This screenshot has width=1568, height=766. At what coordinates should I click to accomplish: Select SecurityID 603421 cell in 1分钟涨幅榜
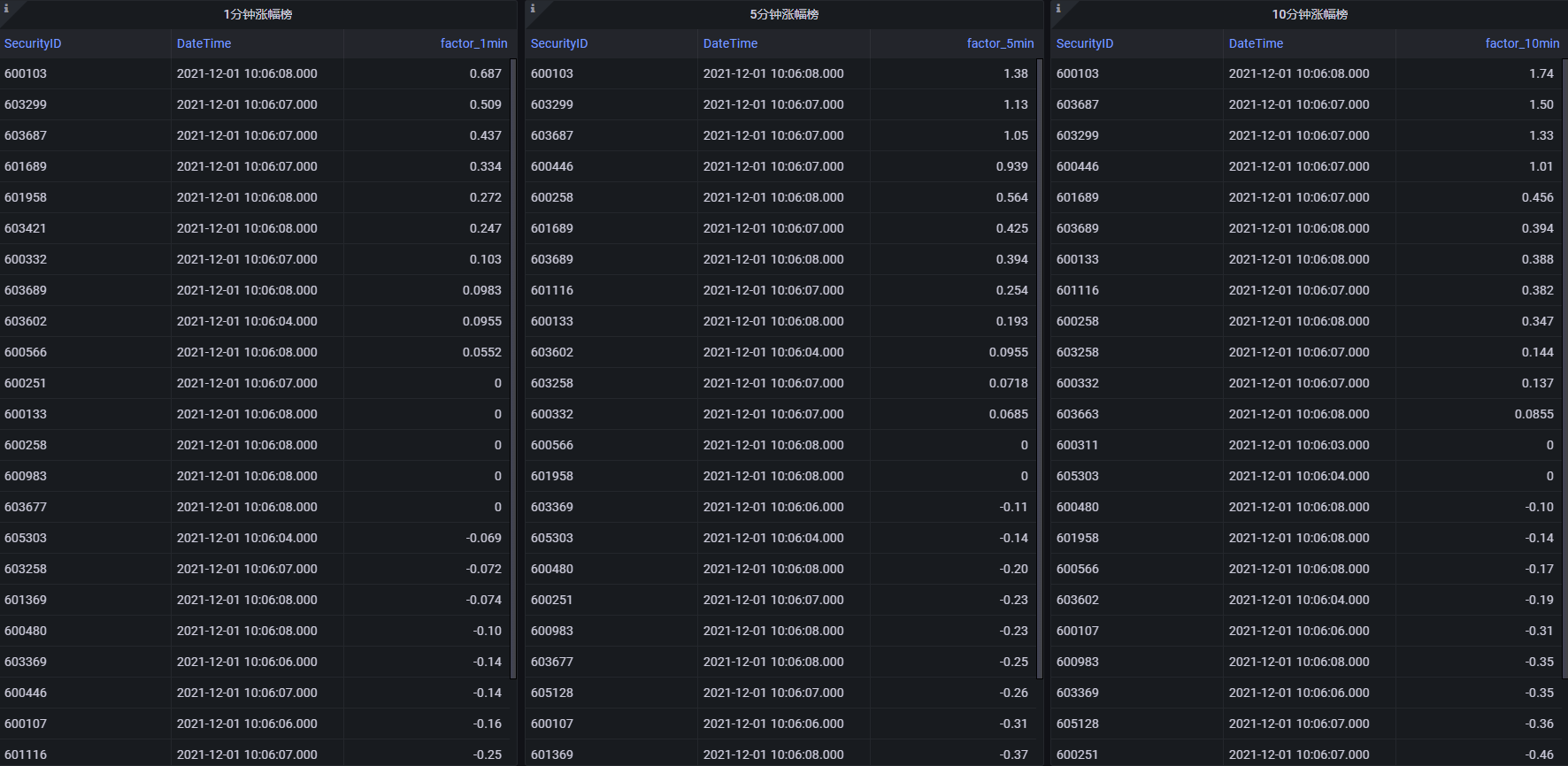tap(26, 228)
